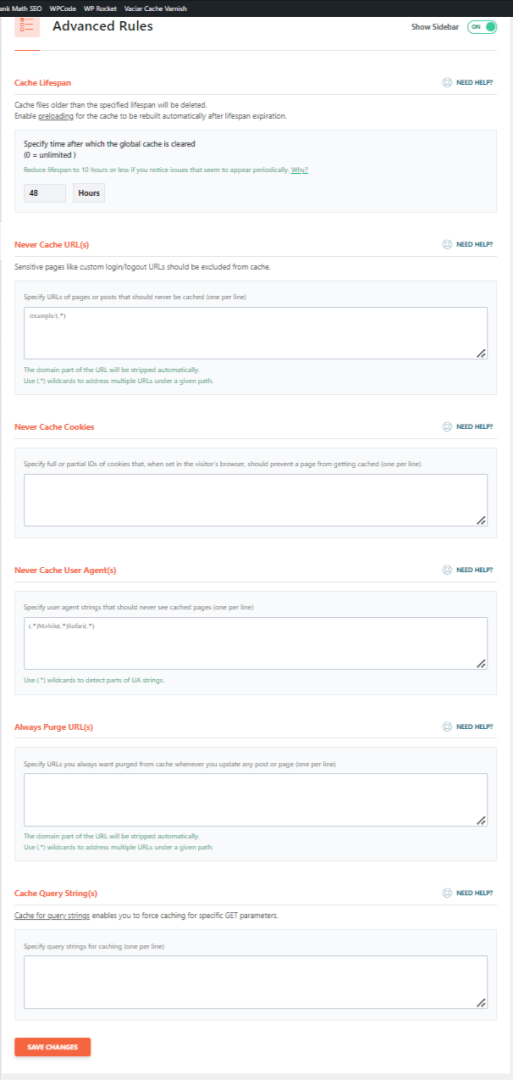513x1080 pixels.
Task: Grab resize handle of Never Cache URL(s) textarea
Action: (481, 353)
